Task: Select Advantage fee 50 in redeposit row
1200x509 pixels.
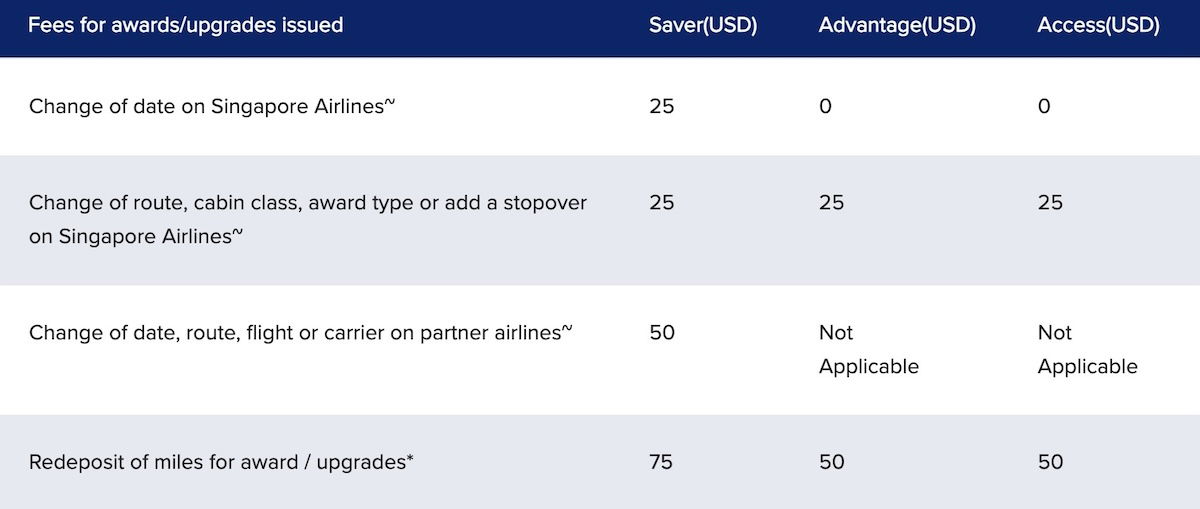Action: (x=832, y=462)
